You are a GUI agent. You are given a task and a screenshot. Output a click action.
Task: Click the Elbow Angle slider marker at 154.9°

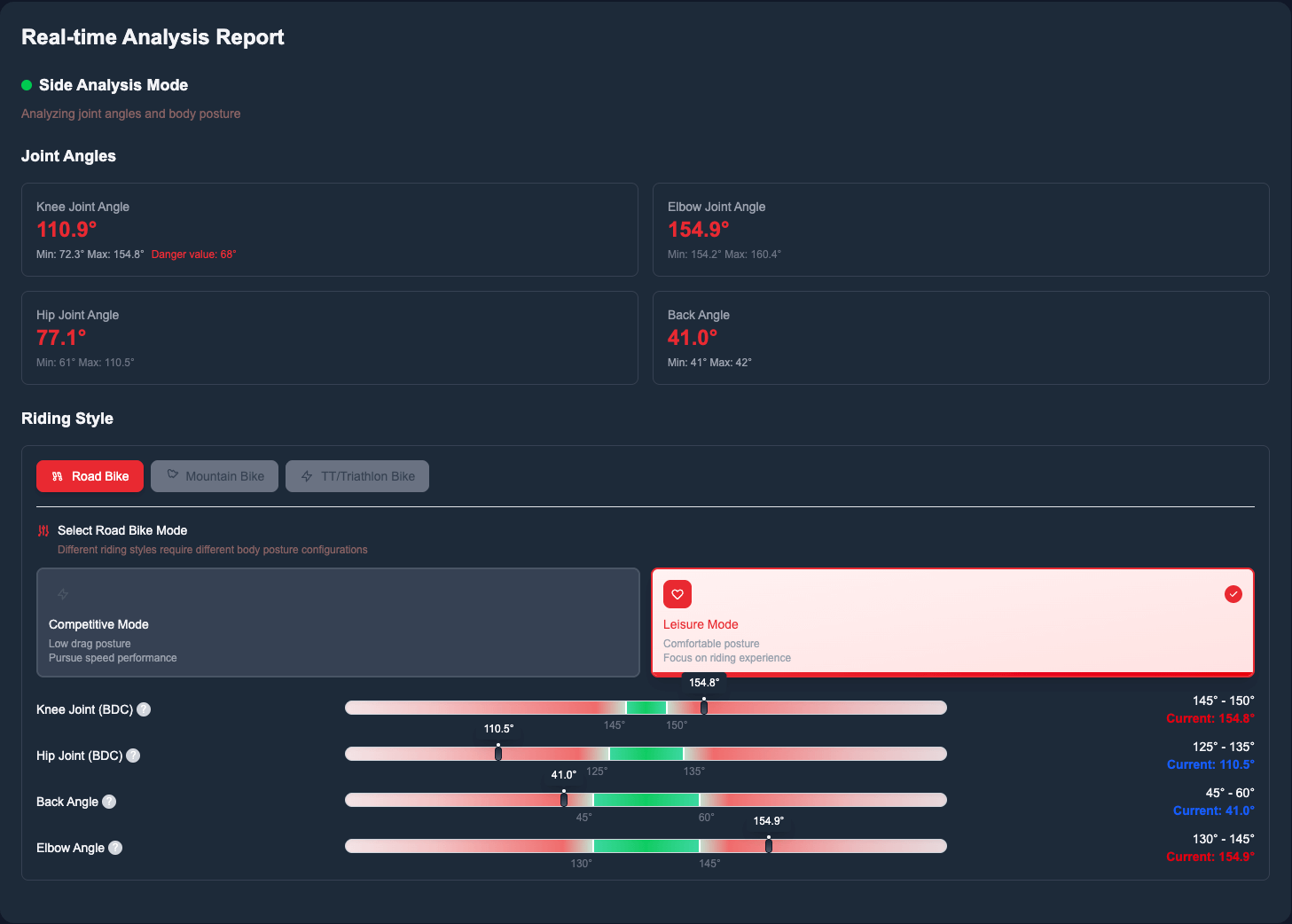coord(769,845)
